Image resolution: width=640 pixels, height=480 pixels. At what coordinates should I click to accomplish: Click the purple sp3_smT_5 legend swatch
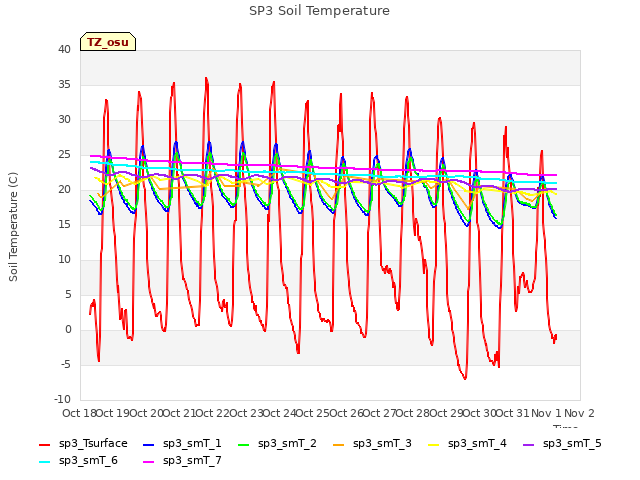click(529, 444)
